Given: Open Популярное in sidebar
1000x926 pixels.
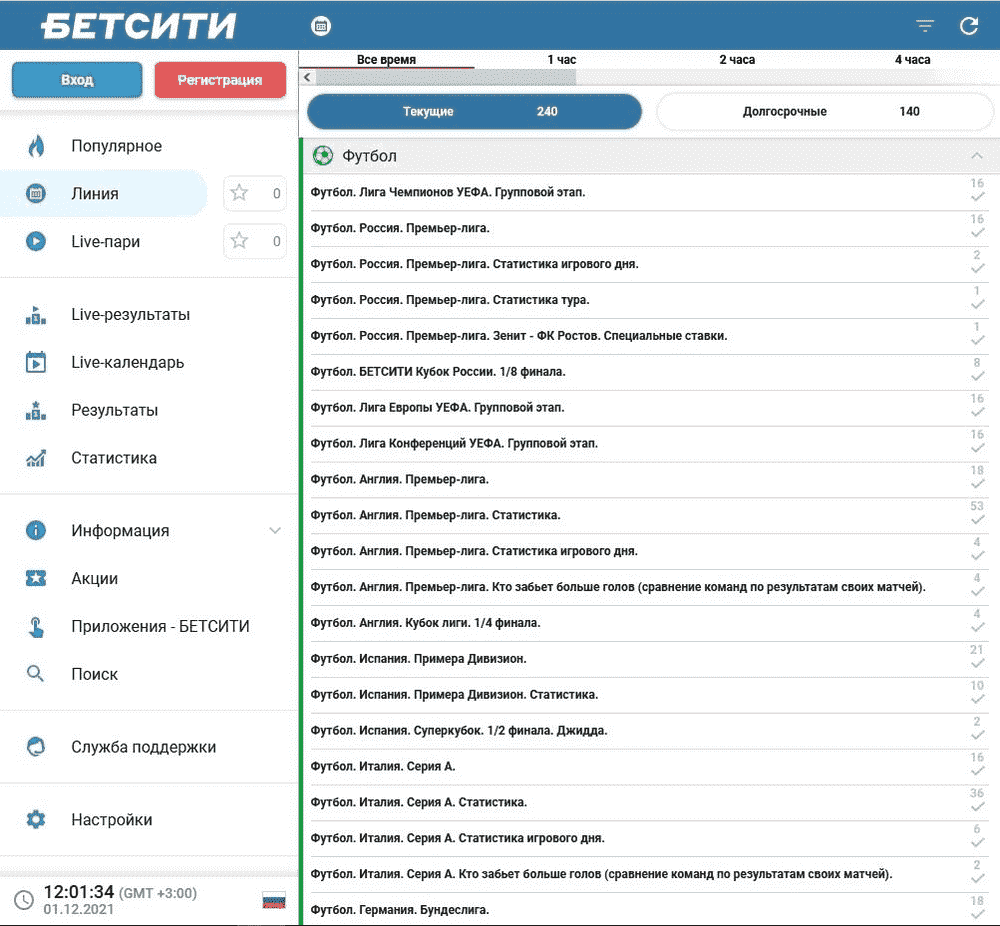Looking at the screenshot, I should coord(116,146).
